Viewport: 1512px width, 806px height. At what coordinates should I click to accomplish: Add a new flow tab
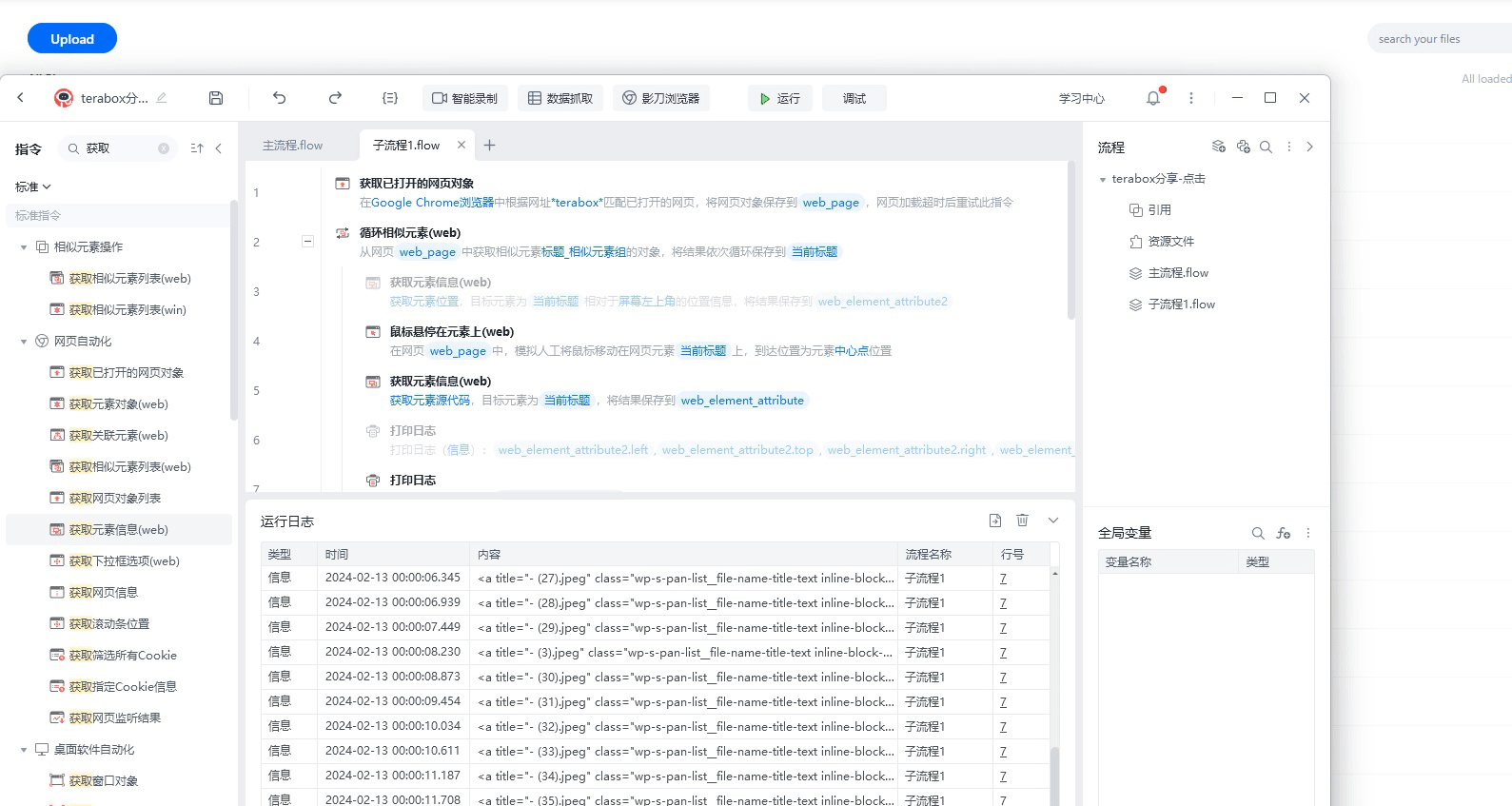(489, 146)
